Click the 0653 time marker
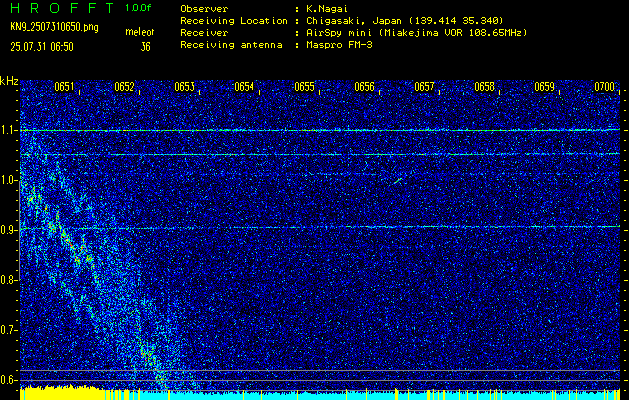The width and height of the screenshot is (629, 400). (x=185, y=87)
